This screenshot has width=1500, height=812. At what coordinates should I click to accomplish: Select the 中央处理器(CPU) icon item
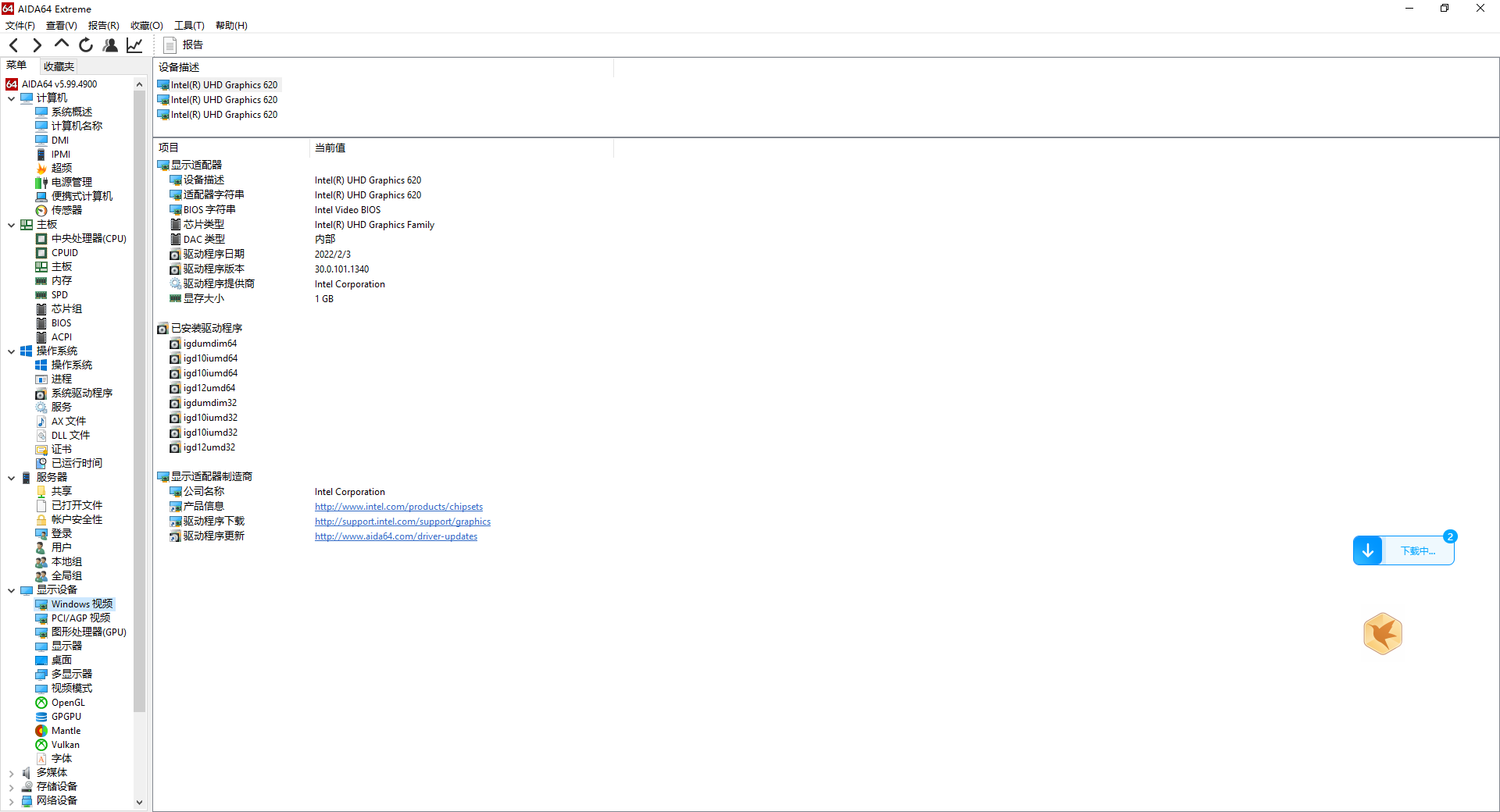coord(80,239)
